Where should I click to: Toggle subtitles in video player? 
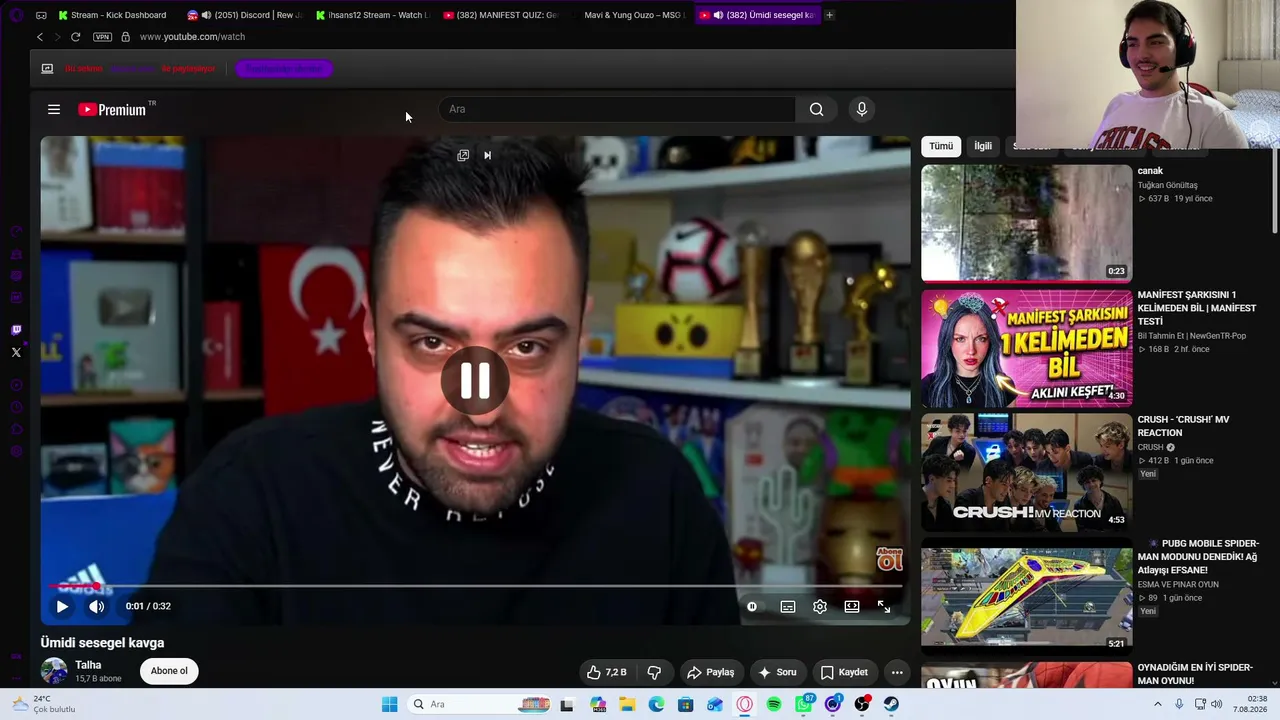coord(788,606)
